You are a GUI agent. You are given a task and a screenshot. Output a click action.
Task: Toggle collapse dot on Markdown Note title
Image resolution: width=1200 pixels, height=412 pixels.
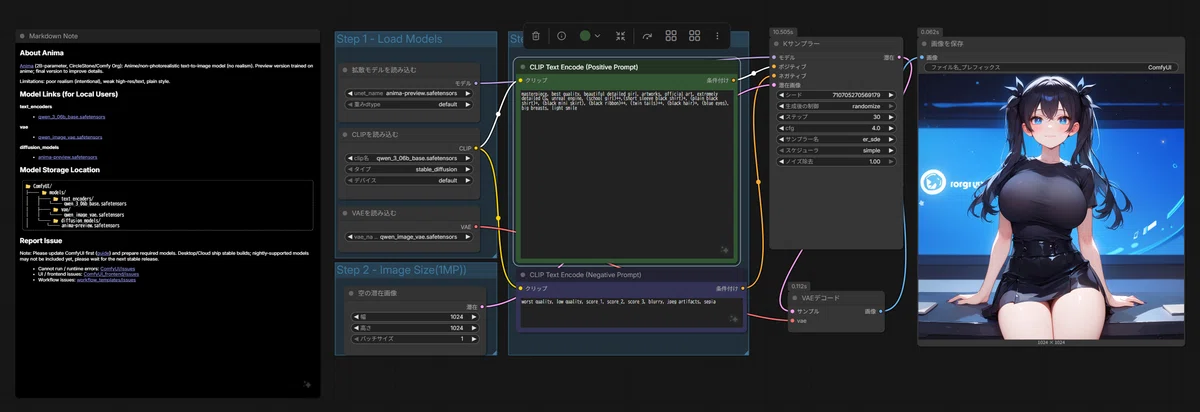tap(24, 36)
